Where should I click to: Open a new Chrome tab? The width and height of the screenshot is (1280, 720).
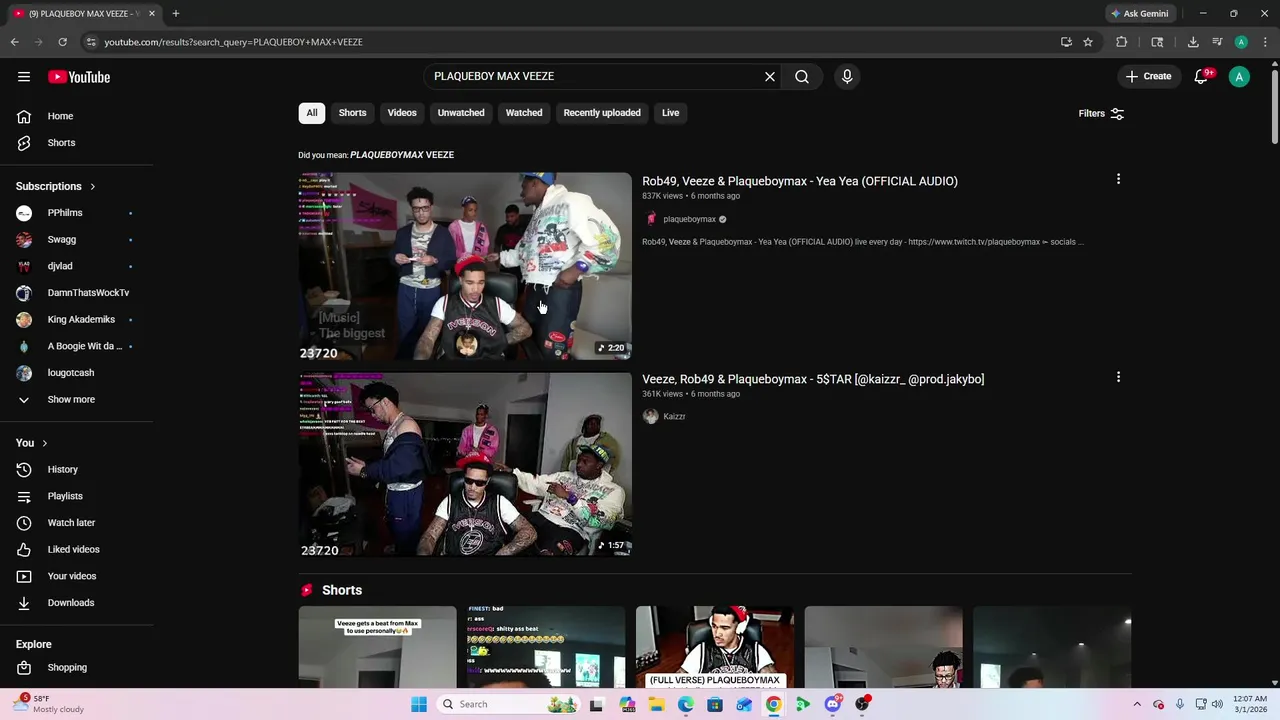[175, 13]
